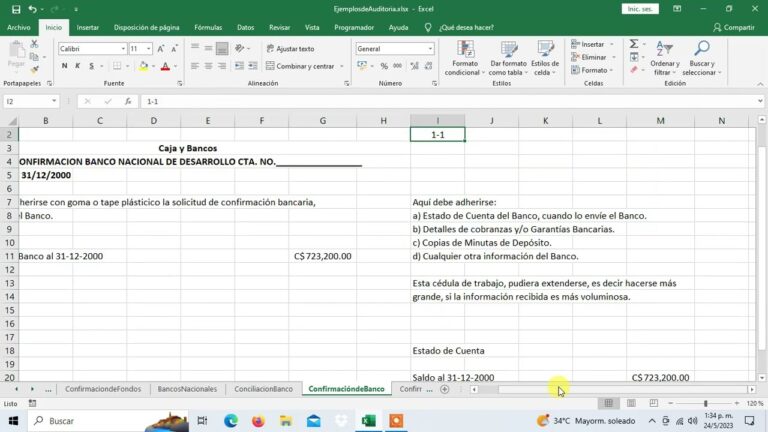The image size is (768, 432).
Task: Apply the red font color
Action: [x=165, y=66]
